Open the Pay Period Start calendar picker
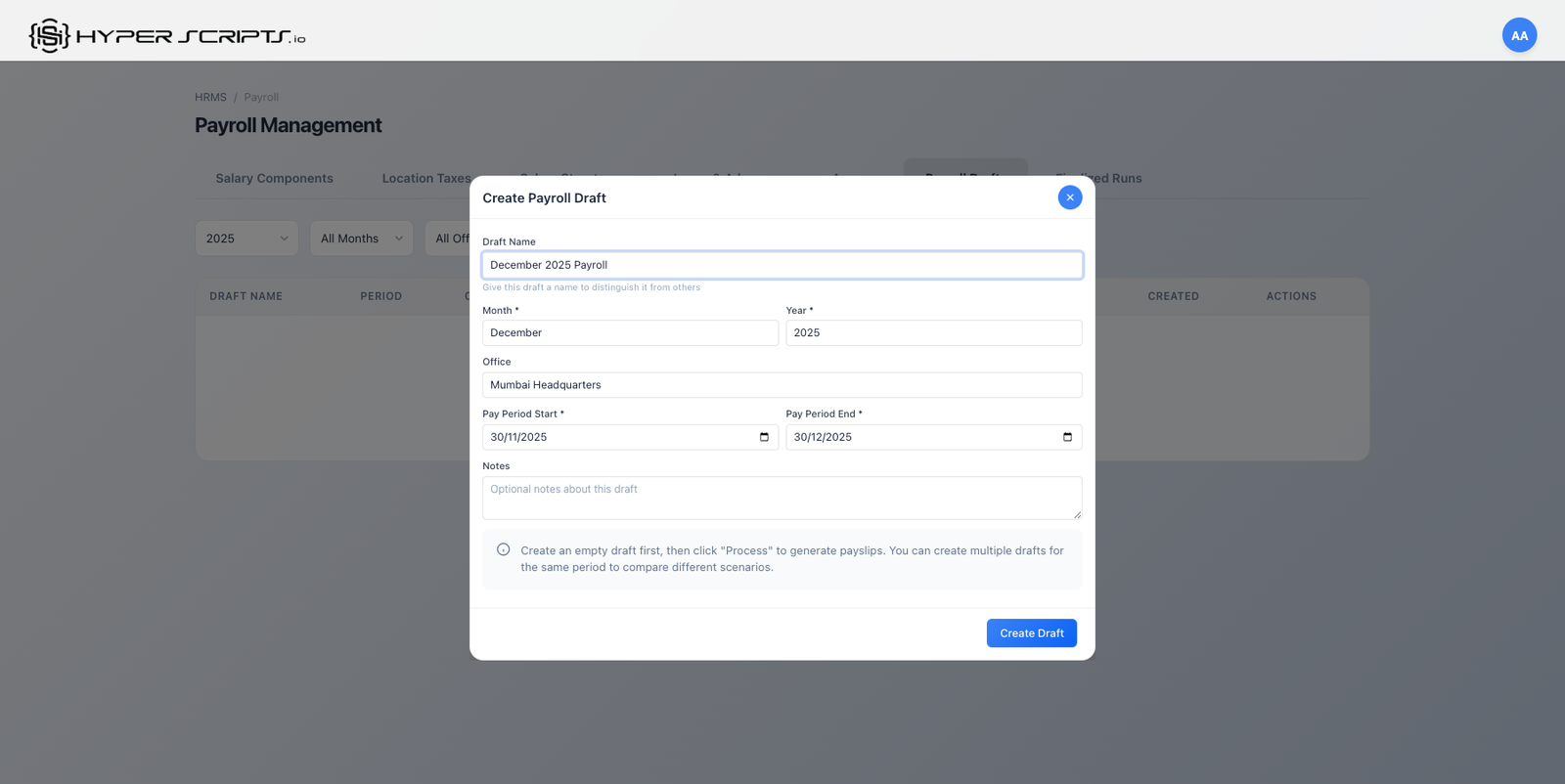This screenshot has height=784, width=1565. 764,437
